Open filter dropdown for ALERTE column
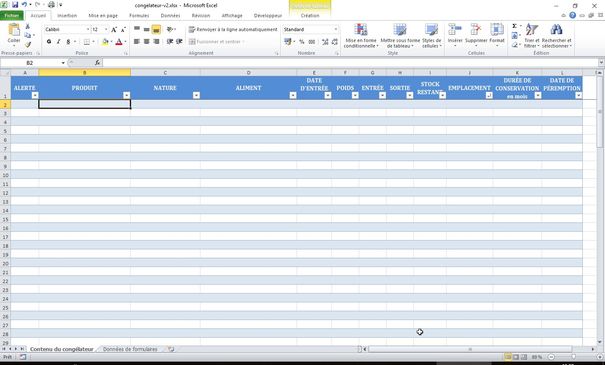This screenshot has height=365, width=605. (35, 95)
